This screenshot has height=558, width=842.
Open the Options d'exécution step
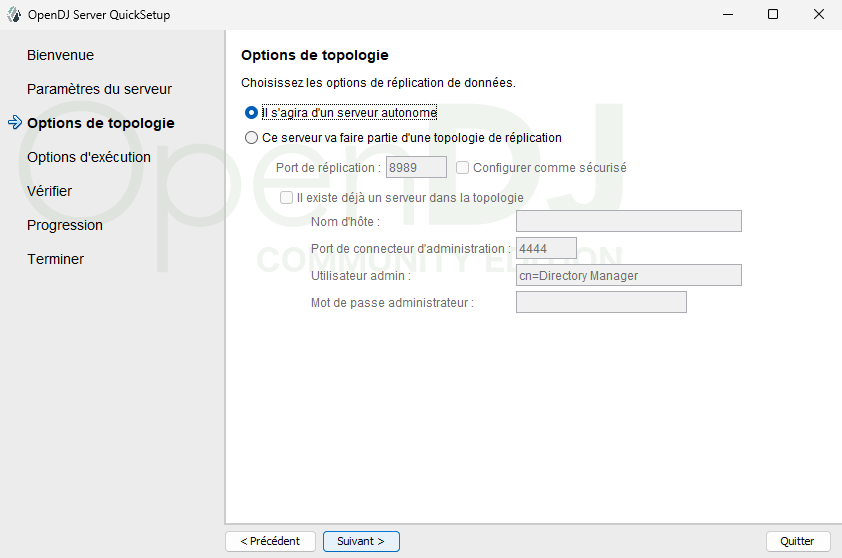[x=89, y=157]
